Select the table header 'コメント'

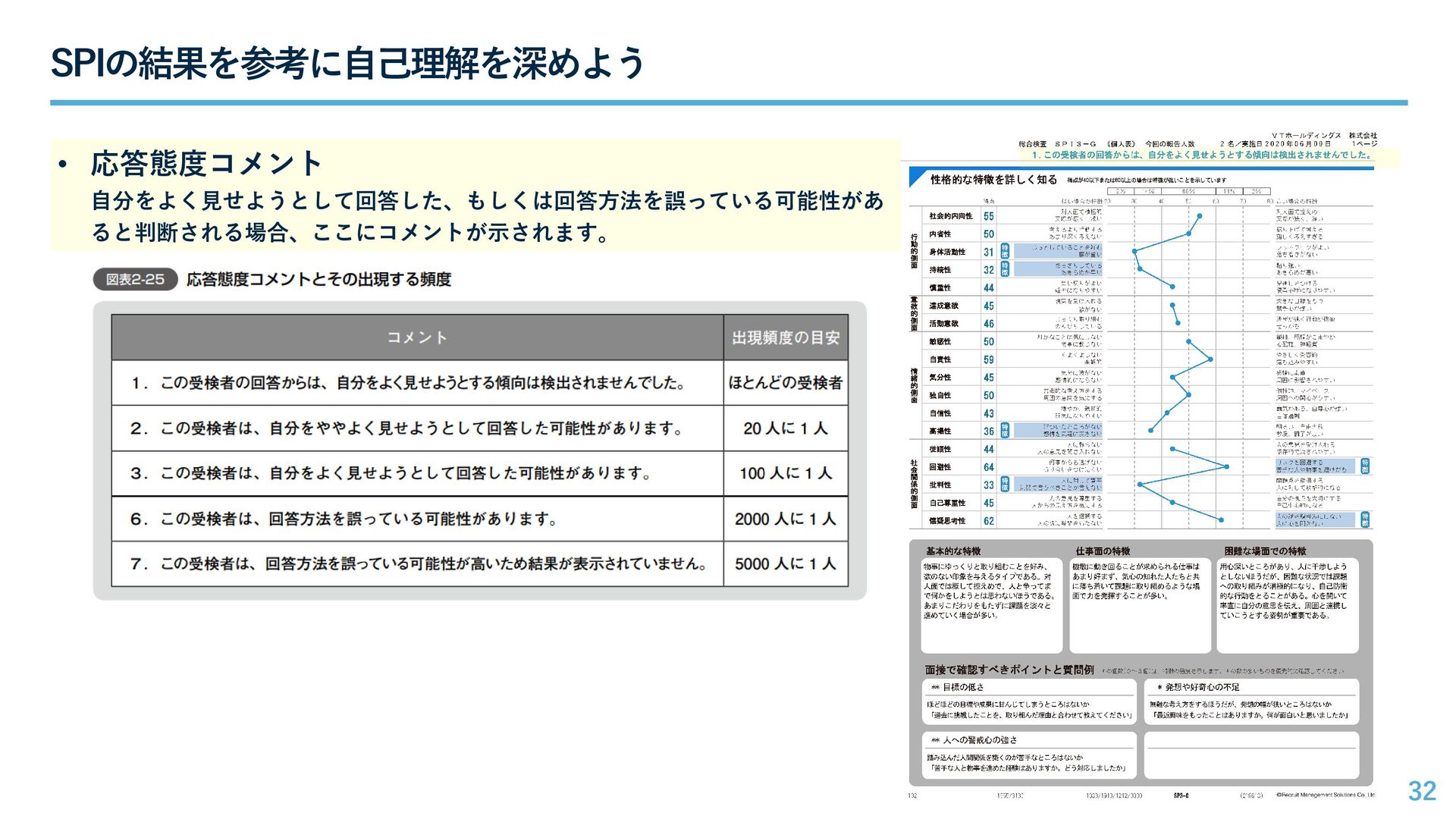[417, 337]
